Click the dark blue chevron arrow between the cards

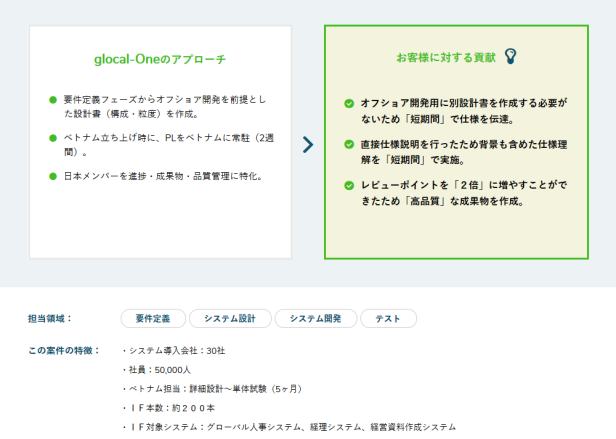308,145
